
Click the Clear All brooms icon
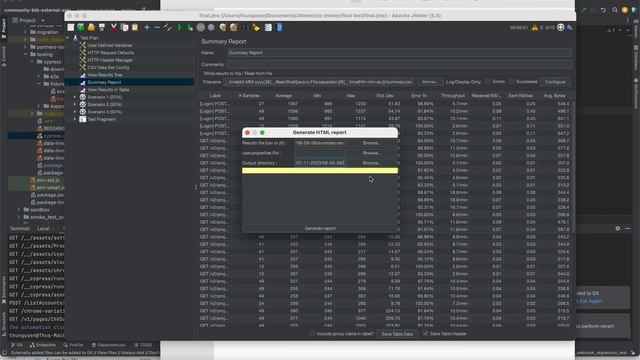click(233, 27)
